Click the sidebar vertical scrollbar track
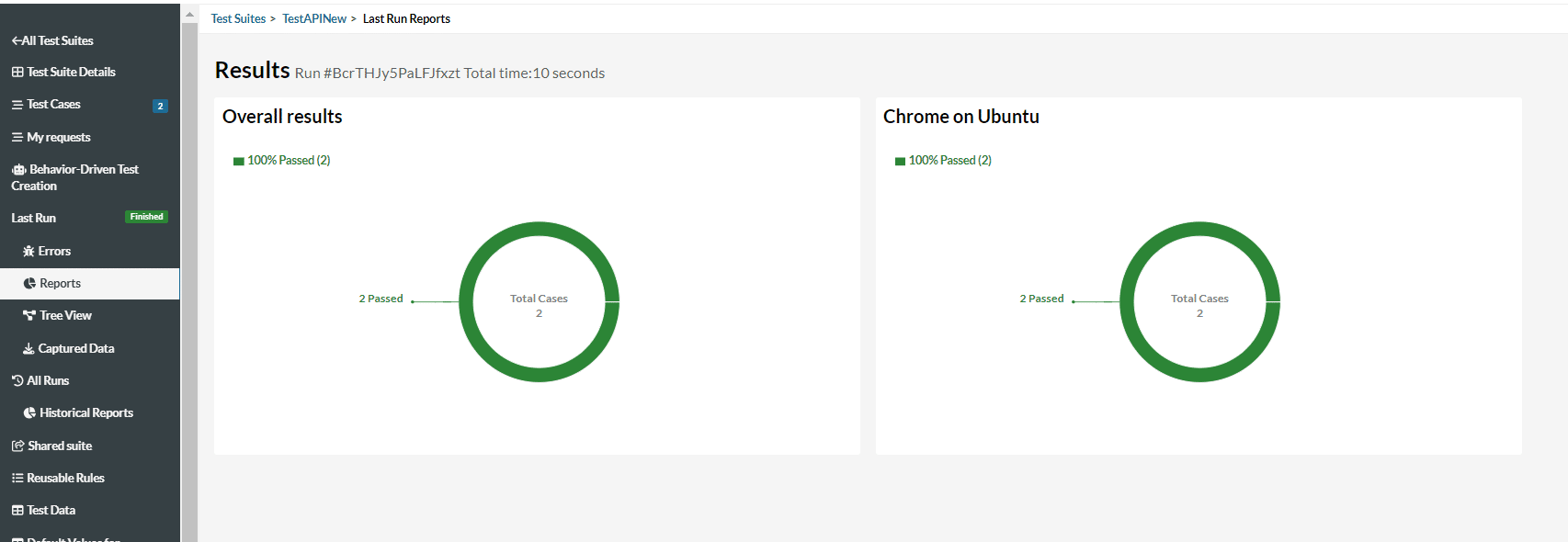Screen dimensions: 1568x542 click(189, 282)
